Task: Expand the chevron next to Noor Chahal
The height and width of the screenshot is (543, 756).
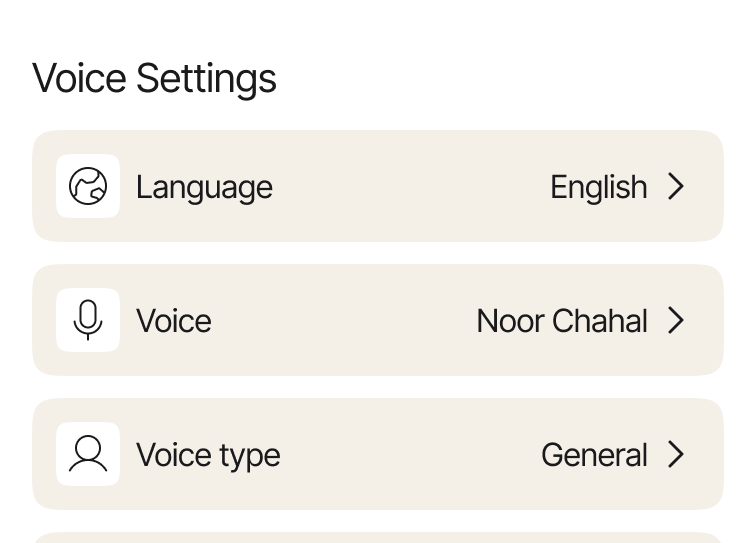Action: [677, 320]
